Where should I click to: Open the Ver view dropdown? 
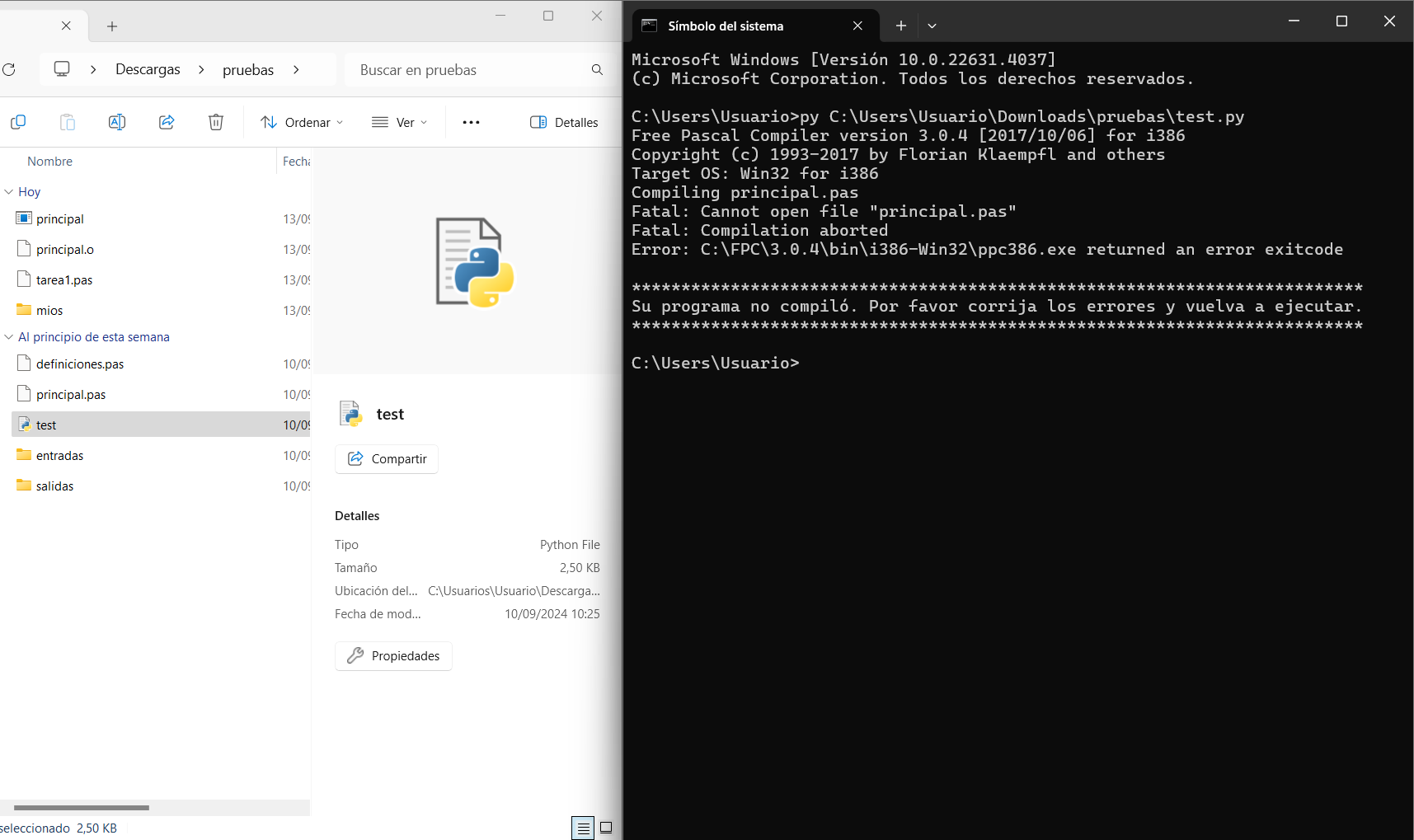point(400,122)
